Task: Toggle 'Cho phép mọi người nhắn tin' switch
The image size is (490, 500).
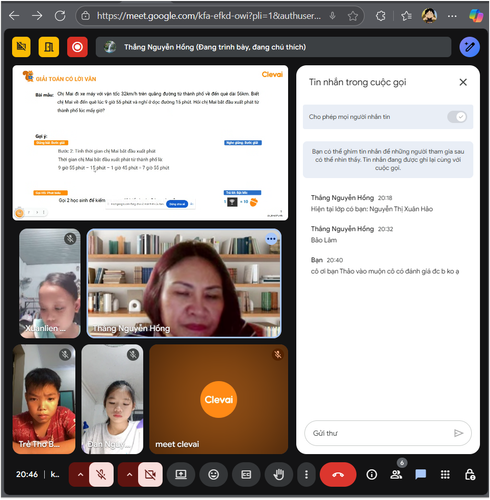Action: 457,117
